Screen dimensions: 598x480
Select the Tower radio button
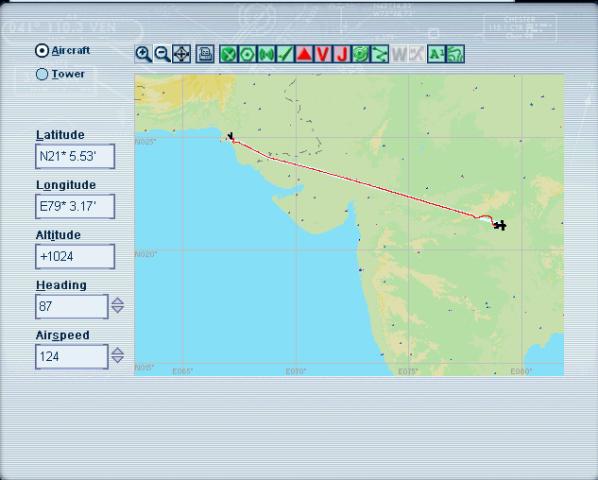tap(42, 74)
